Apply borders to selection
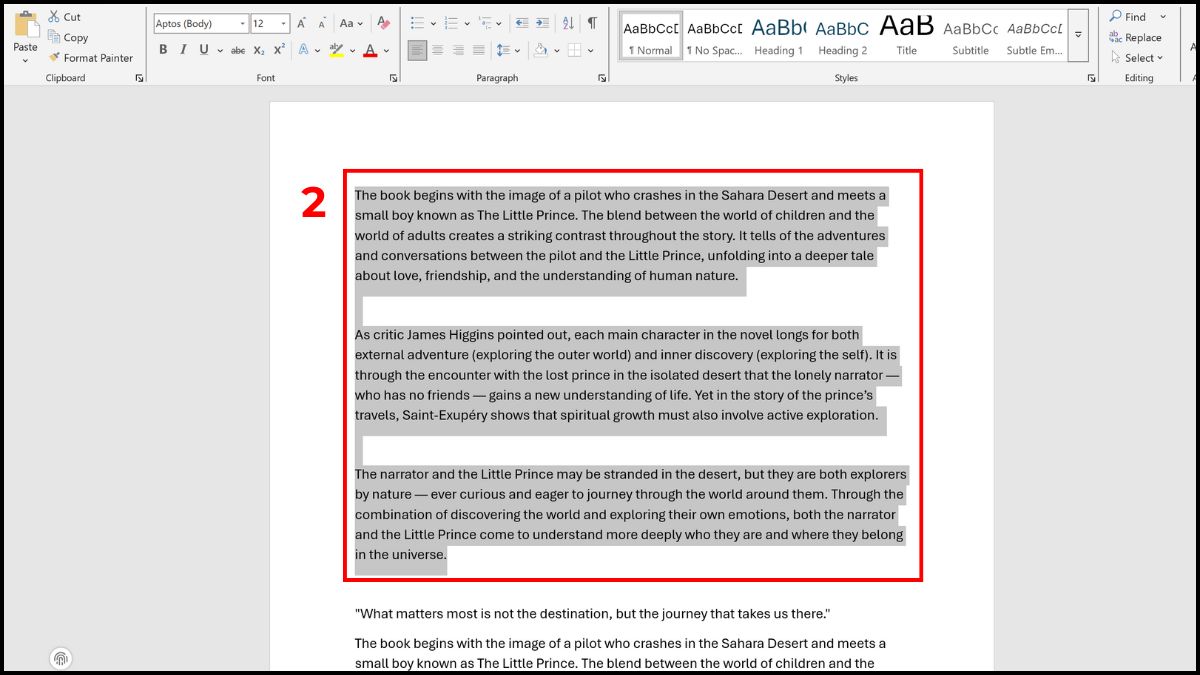Image resolution: width=1200 pixels, height=675 pixels. (574, 49)
